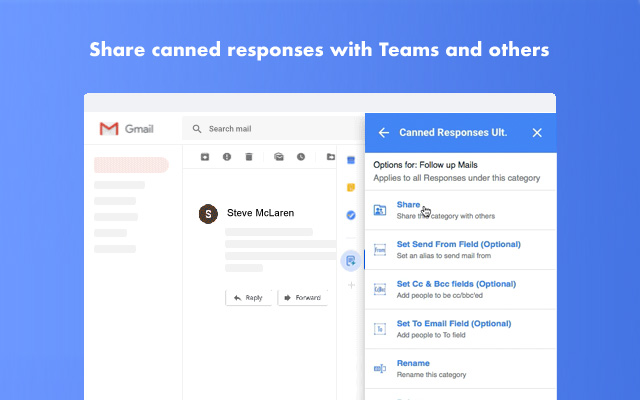Viewport: 640px width, 400px height.
Task: Click the To field icon
Action: [x=380, y=329]
